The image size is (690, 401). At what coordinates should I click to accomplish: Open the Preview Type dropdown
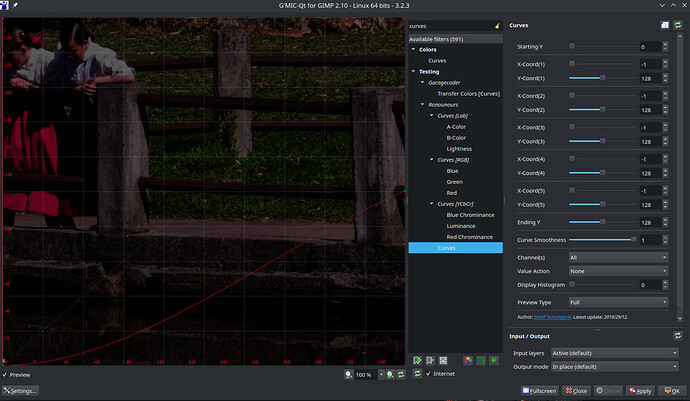click(618, 301)
